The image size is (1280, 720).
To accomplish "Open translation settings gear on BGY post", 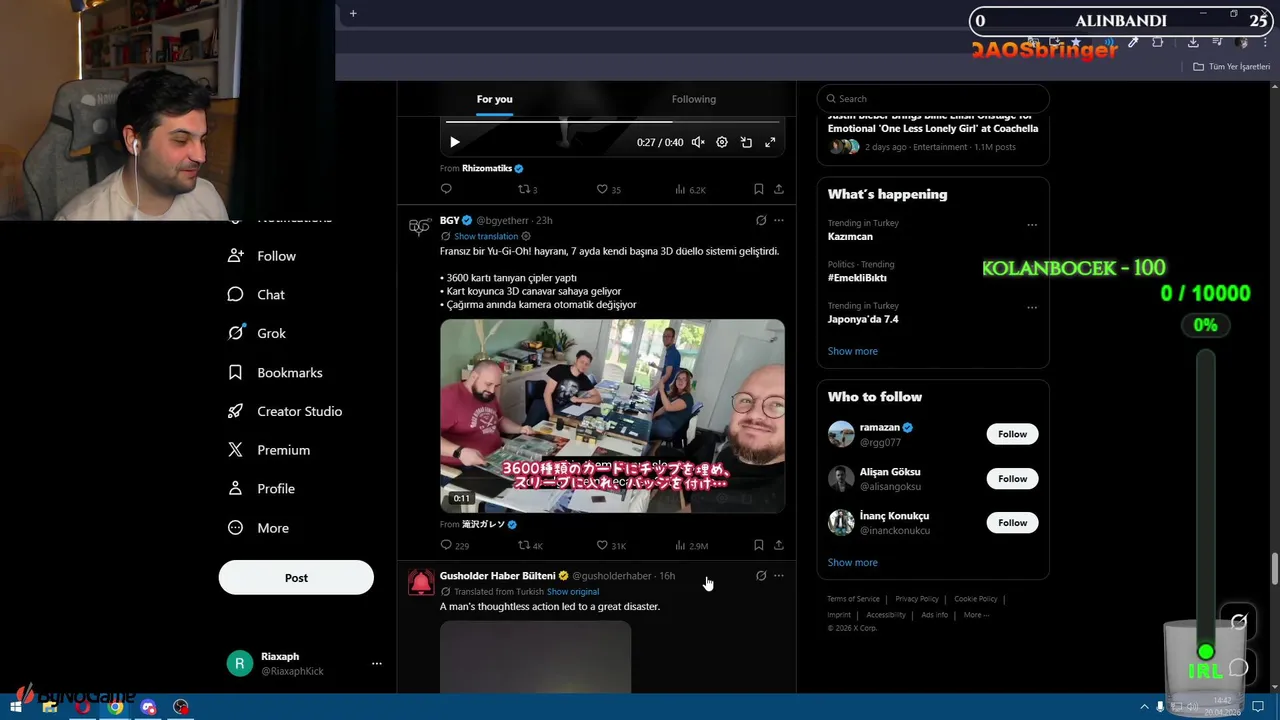I will pyautogui.click(x=526, y=236).
